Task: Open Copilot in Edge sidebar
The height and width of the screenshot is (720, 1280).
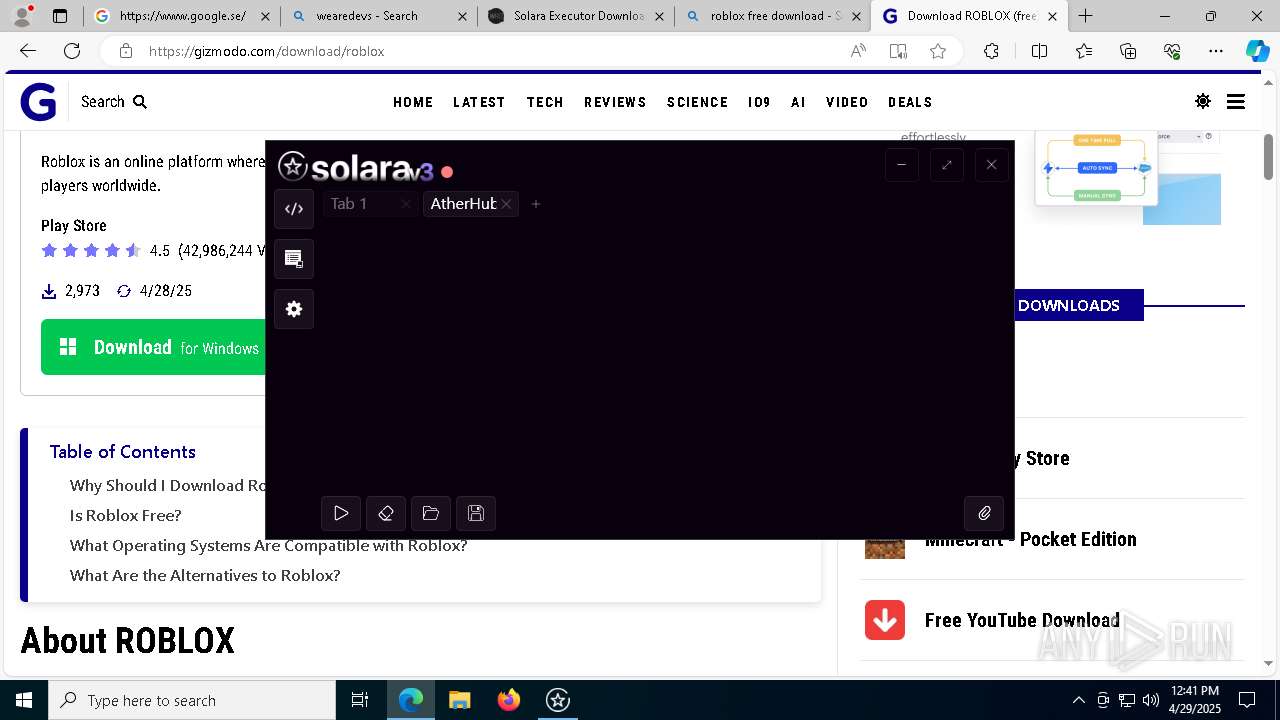Action: 1257,51
